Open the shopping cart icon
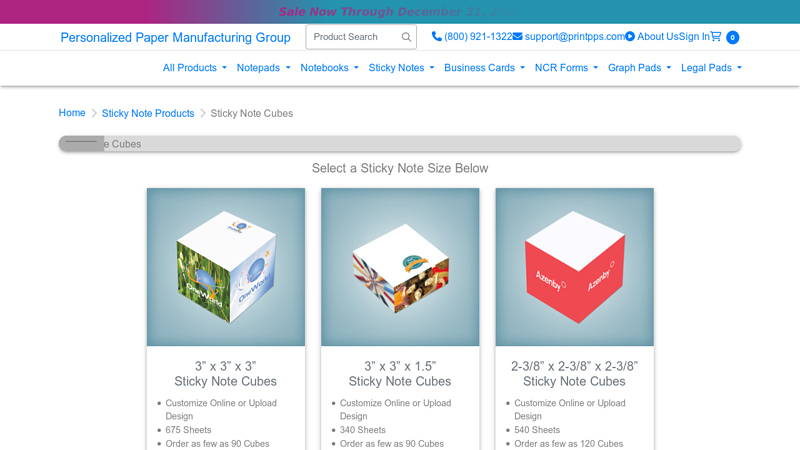800x450 pixels. (716, 36)
